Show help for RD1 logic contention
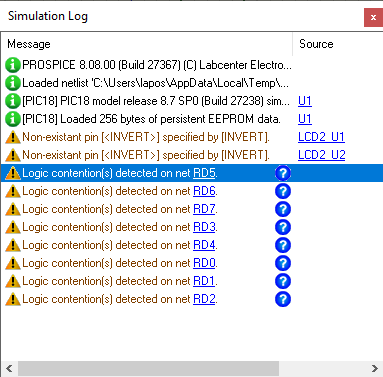This screenshot has width=383, height=377. pos(283,281)
